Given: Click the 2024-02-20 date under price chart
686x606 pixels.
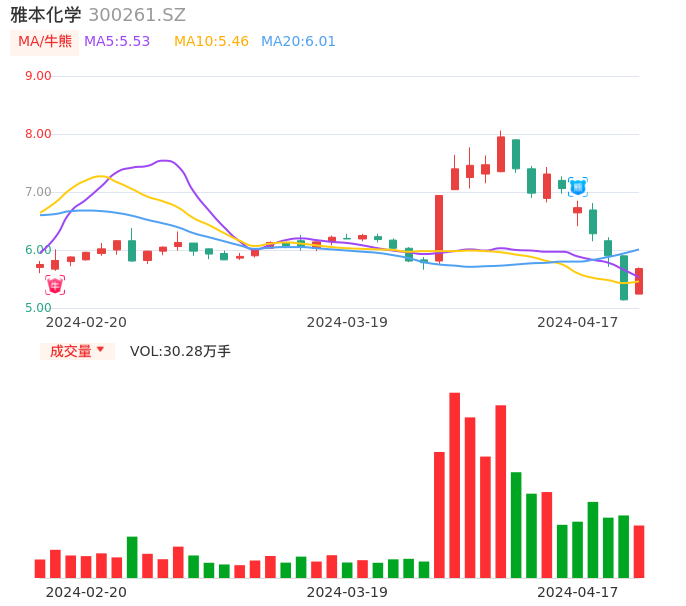Looking at the screenshot, I should click(x=86, y=322).
